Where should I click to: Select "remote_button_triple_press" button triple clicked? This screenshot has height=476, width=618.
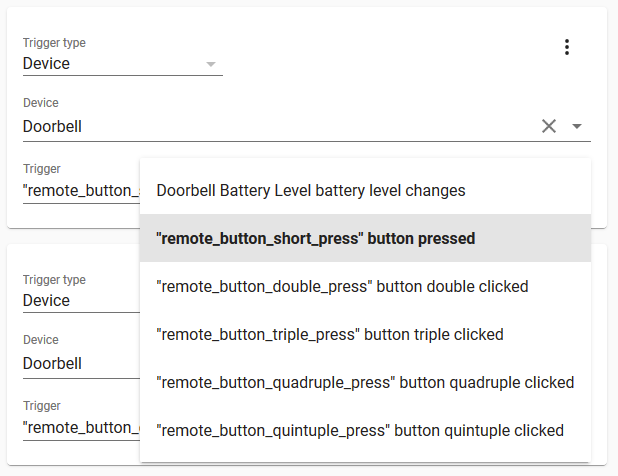point(365,335)
